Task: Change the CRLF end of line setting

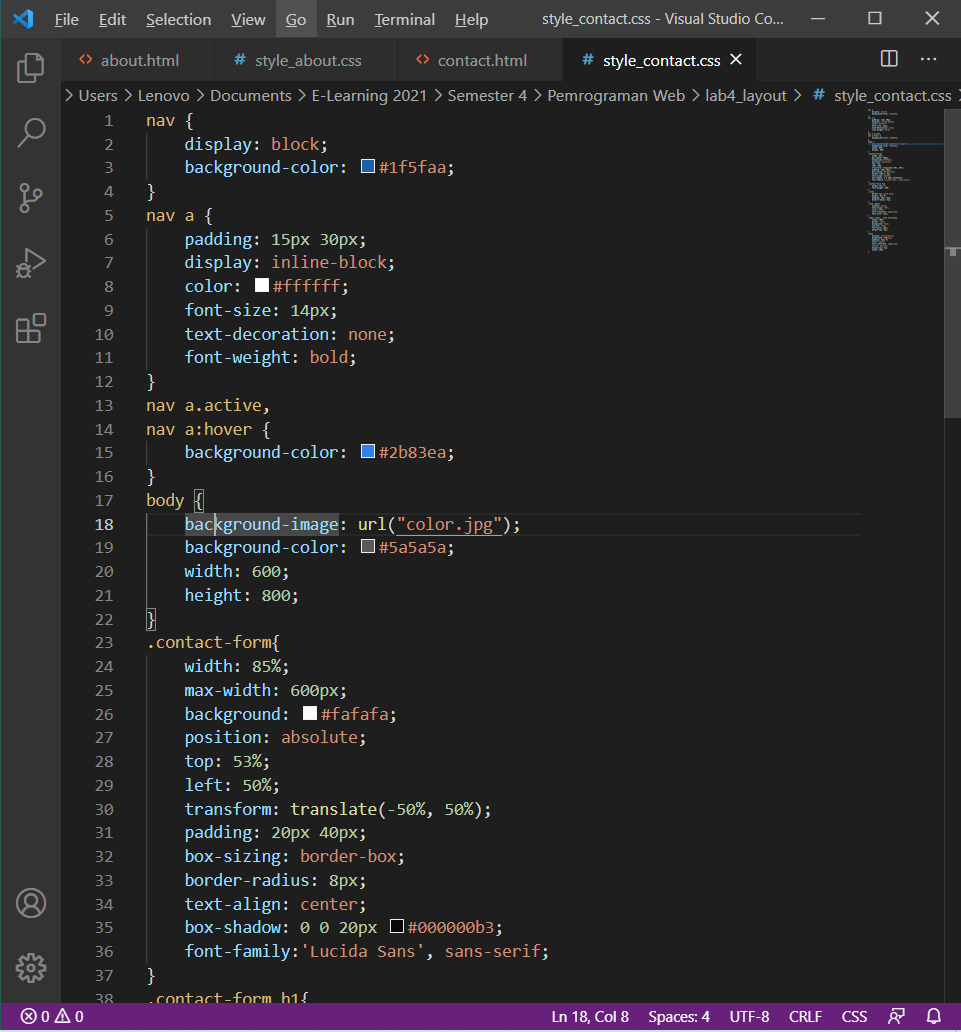Action: tap(805, 1017)
